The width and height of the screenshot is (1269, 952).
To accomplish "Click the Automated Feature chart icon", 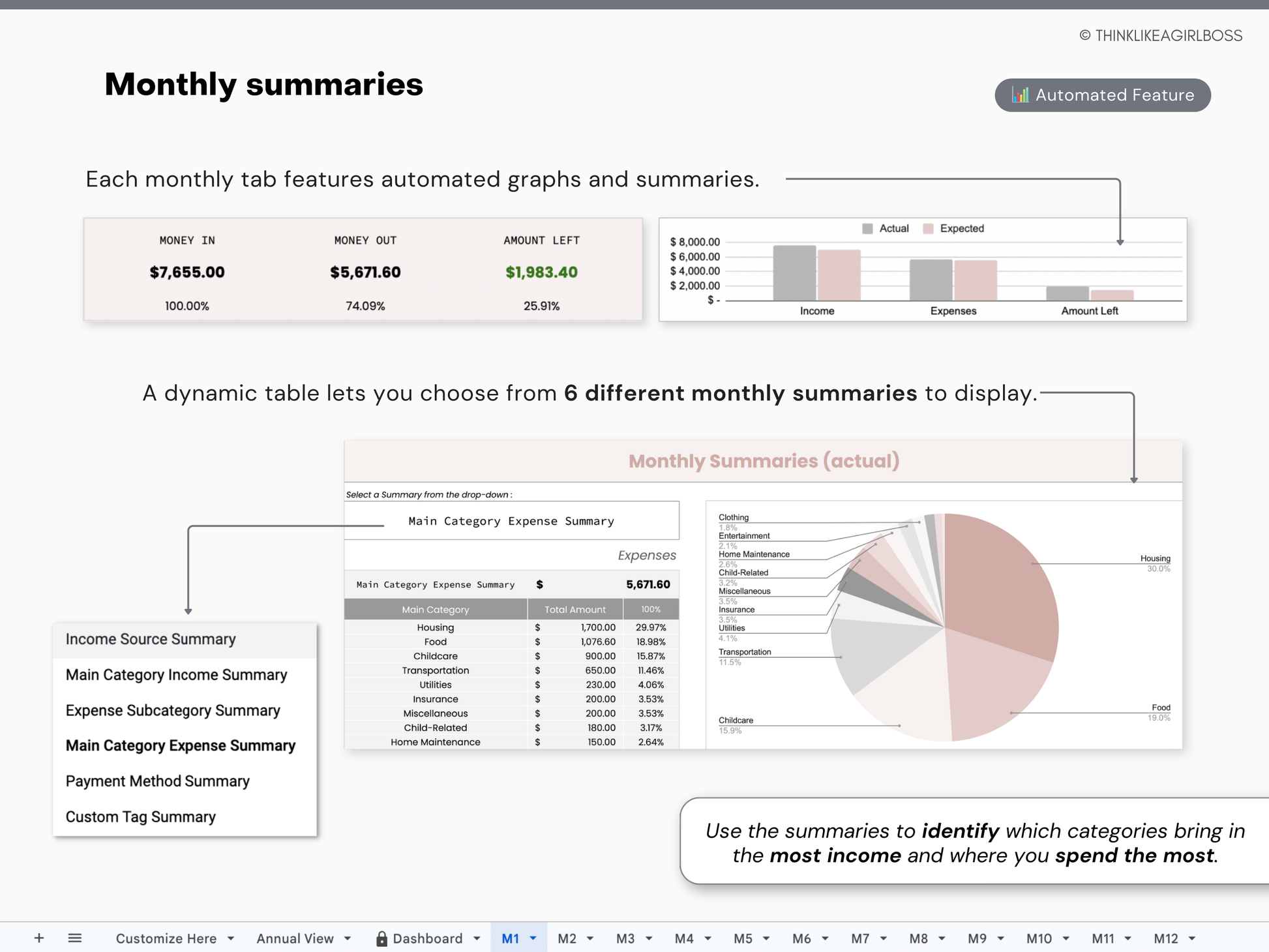I will 1020,95.
